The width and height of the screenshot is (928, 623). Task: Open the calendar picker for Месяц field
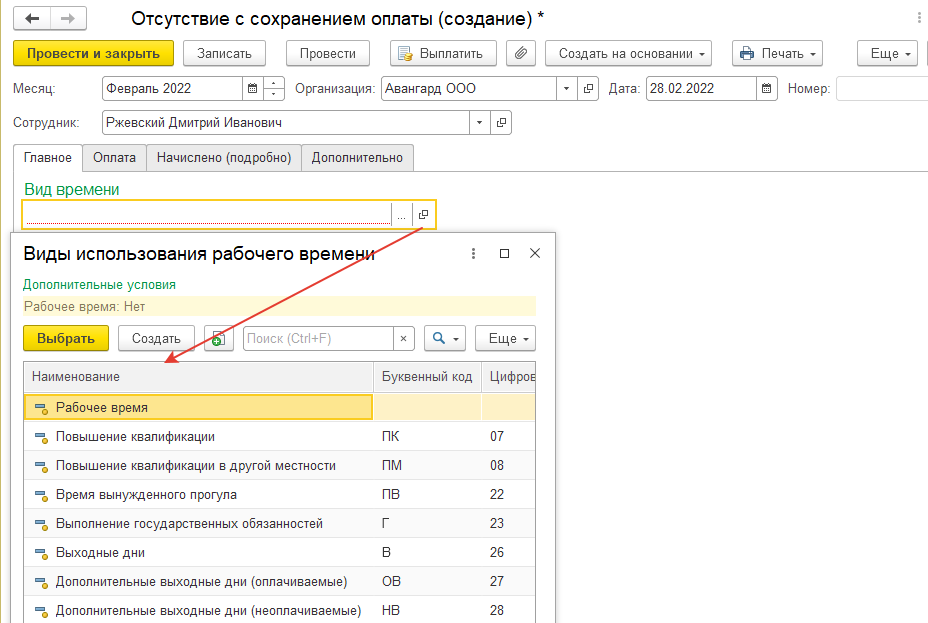(x=252, y=89)
